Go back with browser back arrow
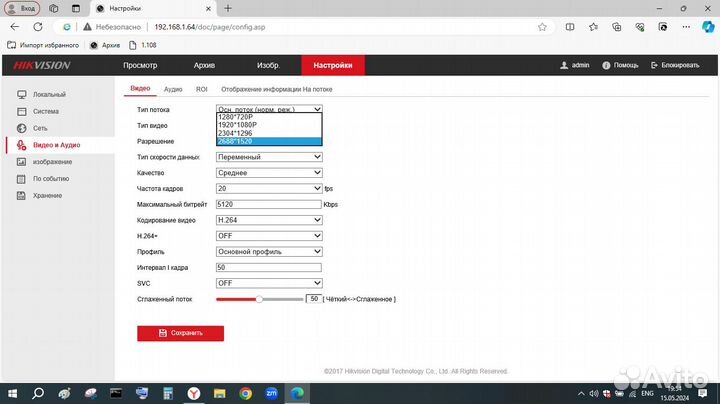 pos(15,27)
